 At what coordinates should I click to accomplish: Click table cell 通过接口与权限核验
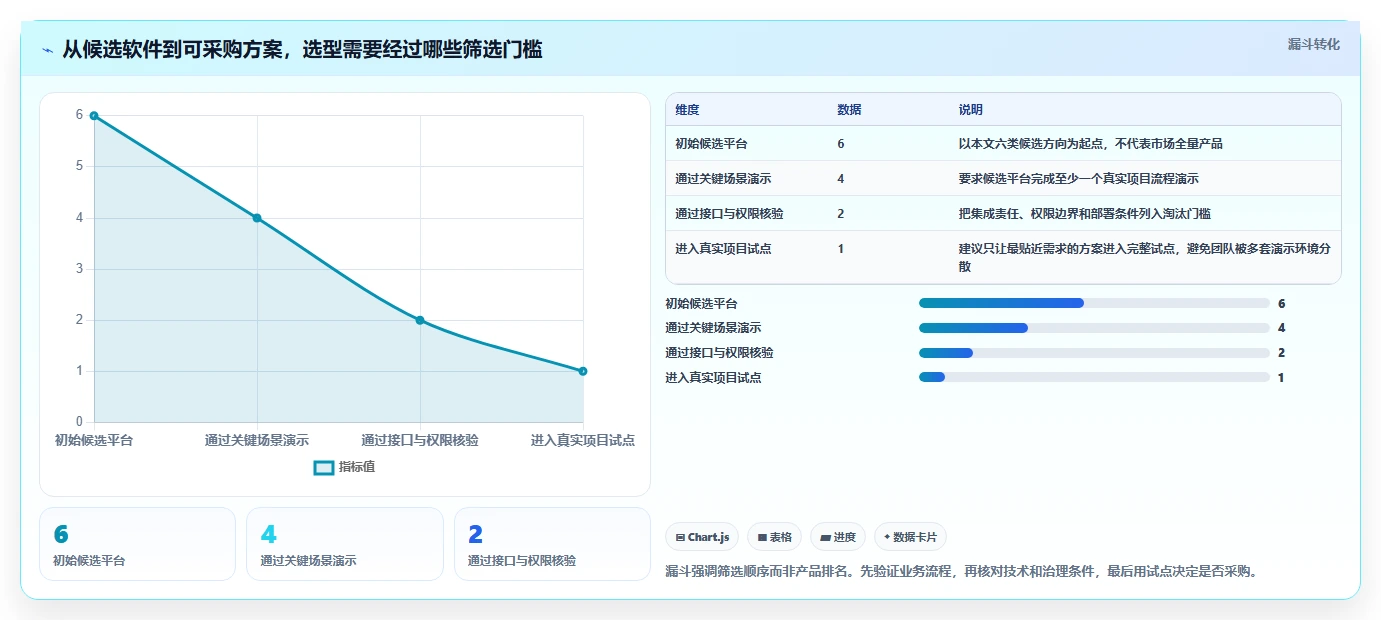click(729, 214)
